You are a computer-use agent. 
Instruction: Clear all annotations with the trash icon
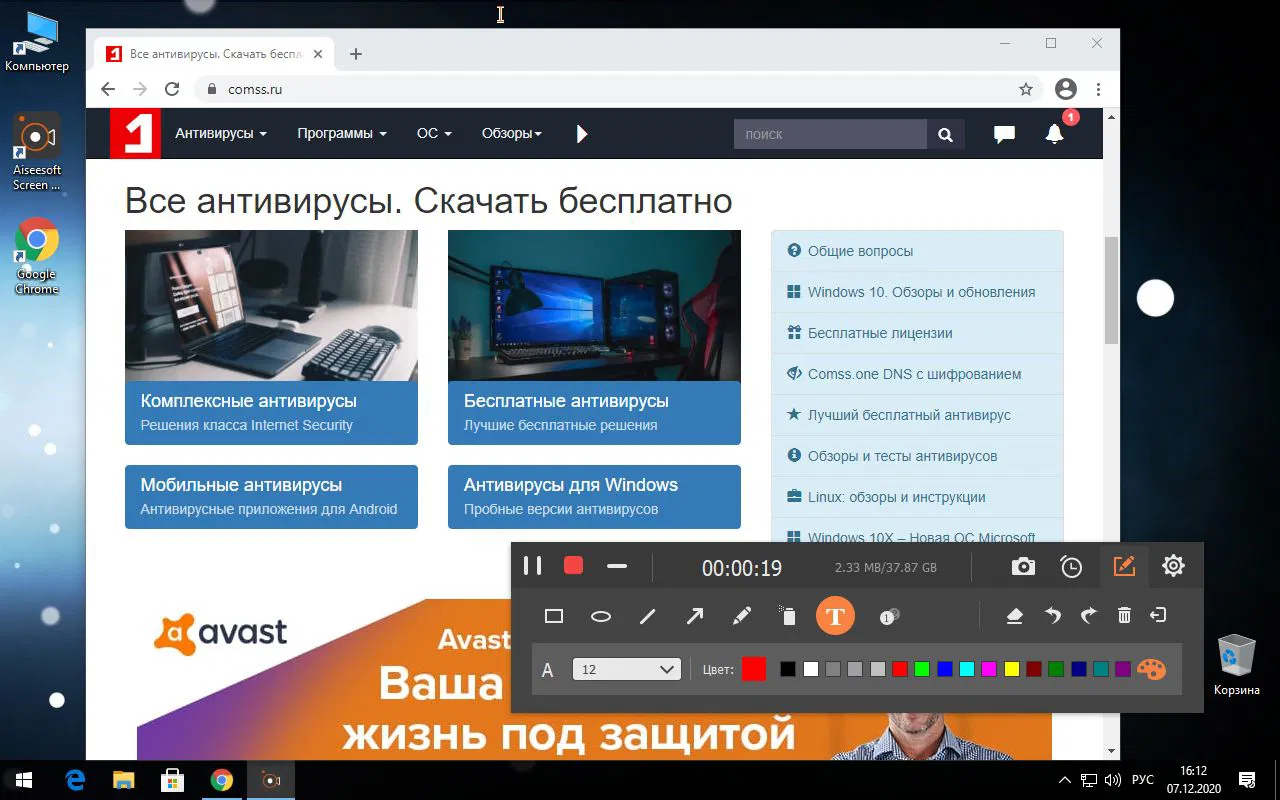(x=1124, y=615)
